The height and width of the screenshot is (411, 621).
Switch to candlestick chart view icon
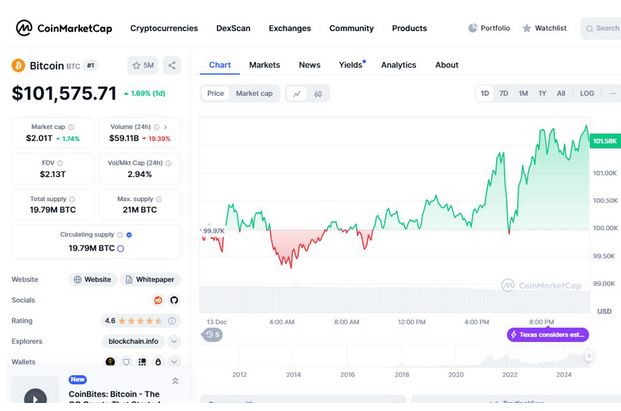click(318, 93)
